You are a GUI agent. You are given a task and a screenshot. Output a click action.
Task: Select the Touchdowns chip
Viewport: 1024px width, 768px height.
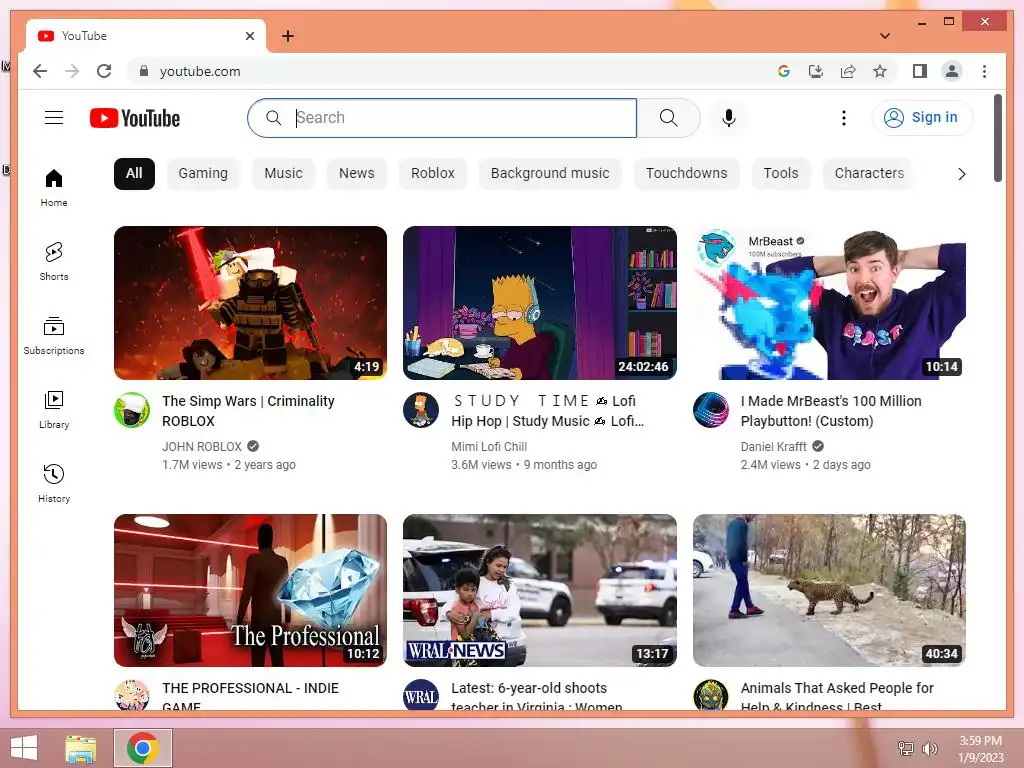point(686,174)
